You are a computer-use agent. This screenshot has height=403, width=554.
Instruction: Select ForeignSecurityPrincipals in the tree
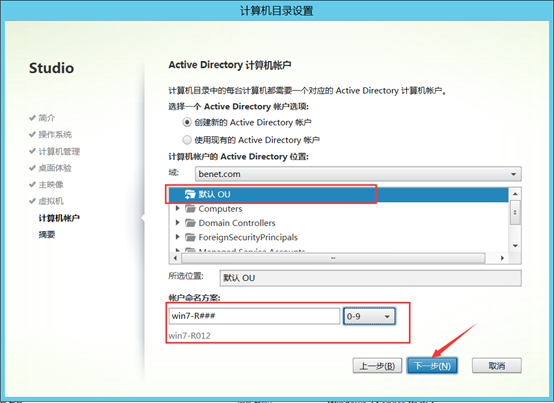point(248,237)
